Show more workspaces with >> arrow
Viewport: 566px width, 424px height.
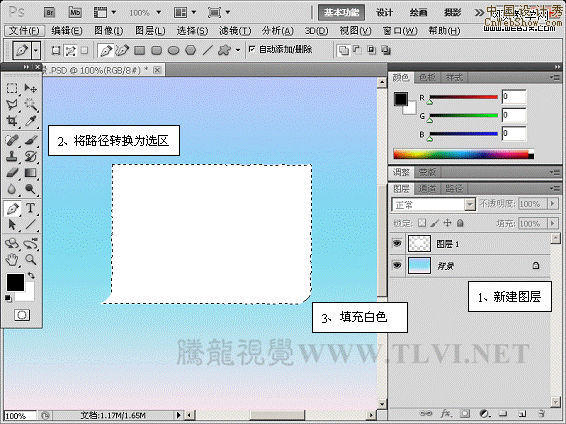[x=479, y=13]
